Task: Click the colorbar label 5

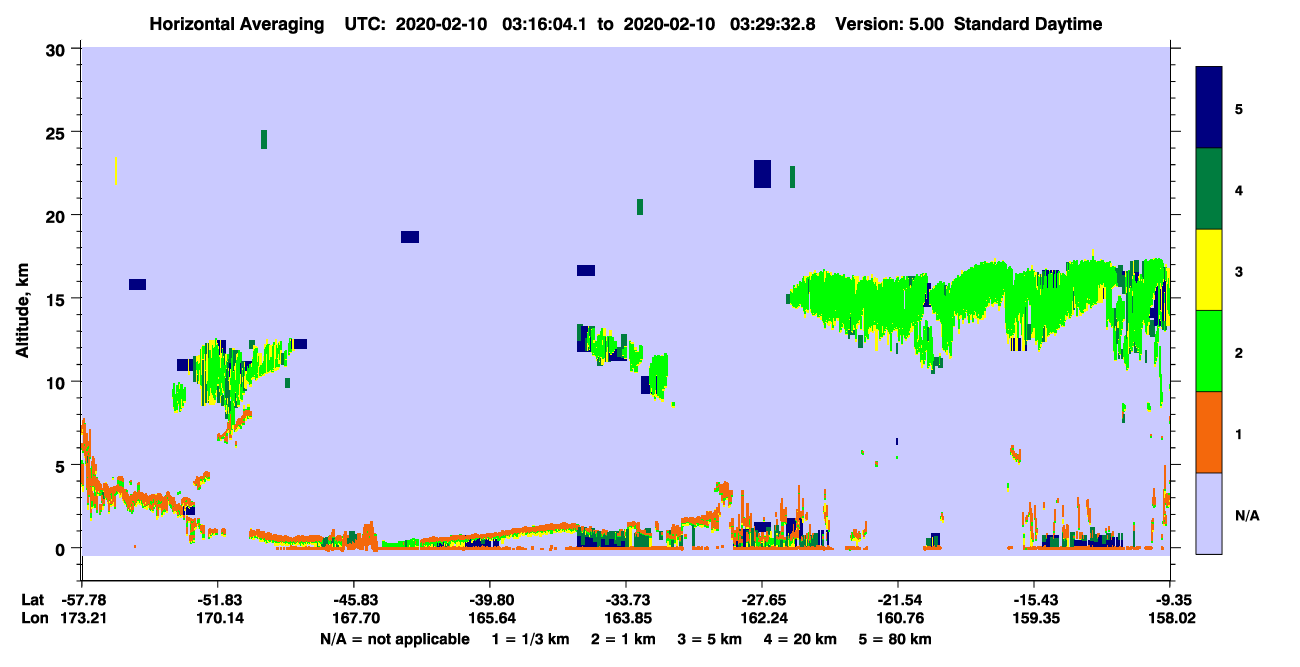Action: (x=1239, y=108)
